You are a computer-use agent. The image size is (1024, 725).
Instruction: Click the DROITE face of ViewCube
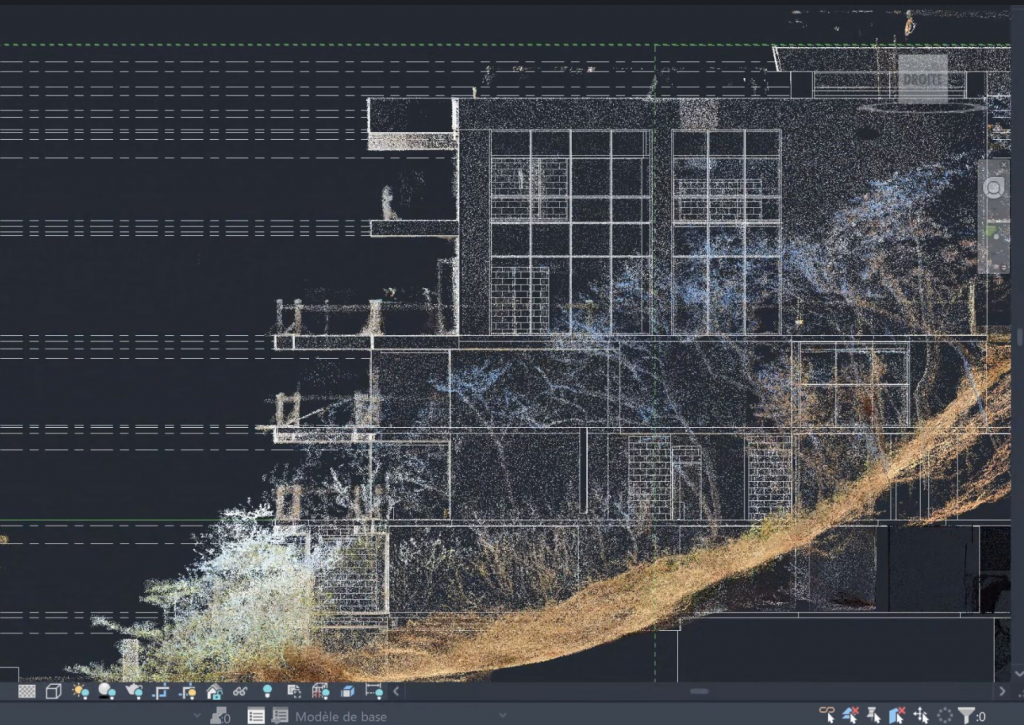click(922, 79)
